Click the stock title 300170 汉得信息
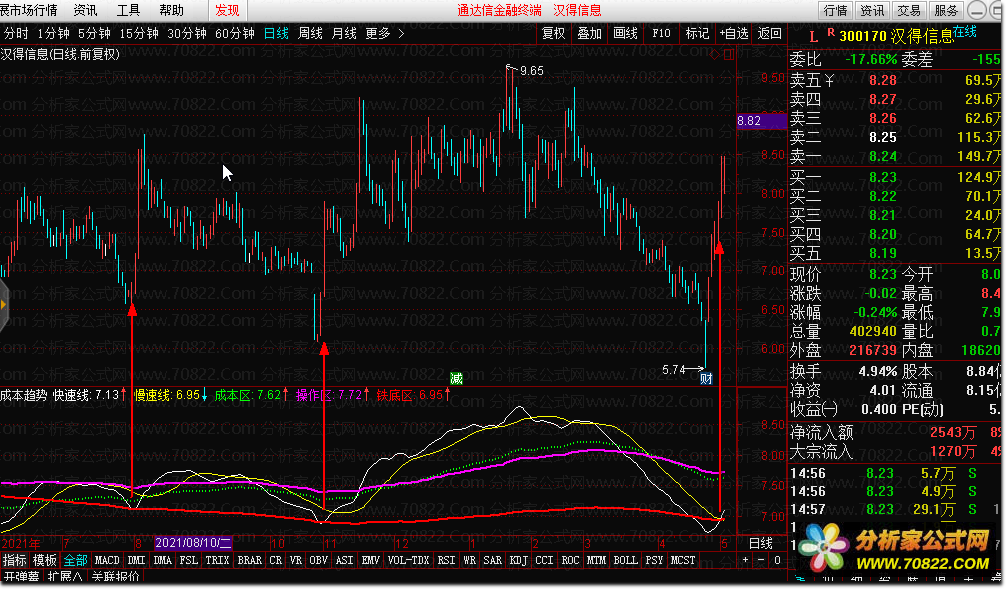The width and height of the screenshot is (1007, 589). tap(897, 37)
